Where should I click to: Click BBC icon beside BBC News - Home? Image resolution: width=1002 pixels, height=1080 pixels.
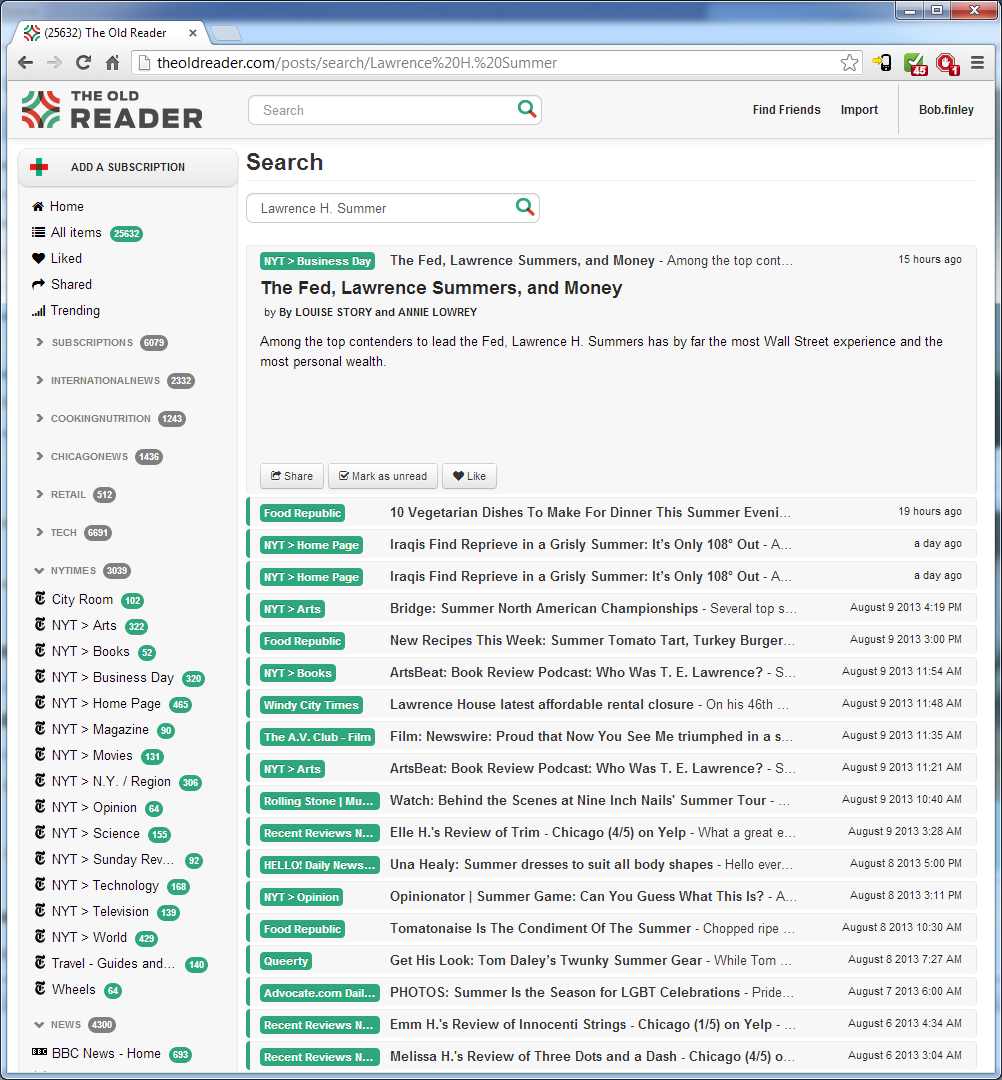click(x=39, y=1052)
